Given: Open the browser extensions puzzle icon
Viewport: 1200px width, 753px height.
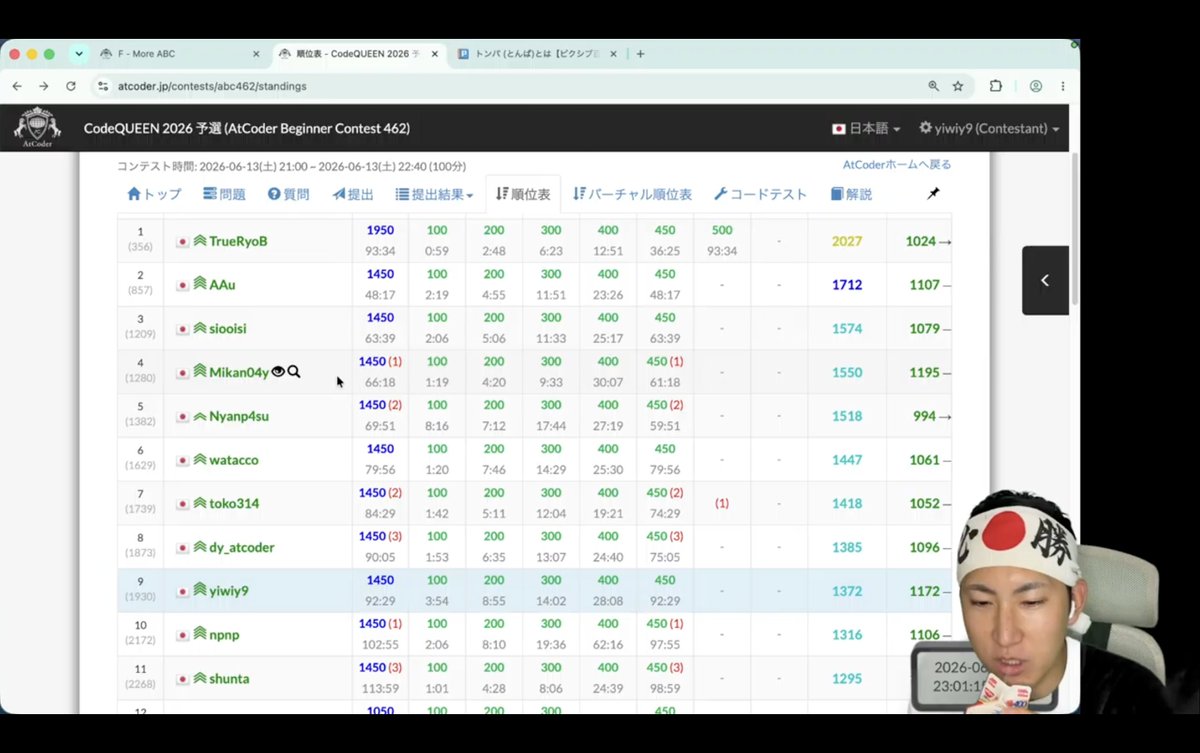Looking at the screenshot, I should [996, 86].
